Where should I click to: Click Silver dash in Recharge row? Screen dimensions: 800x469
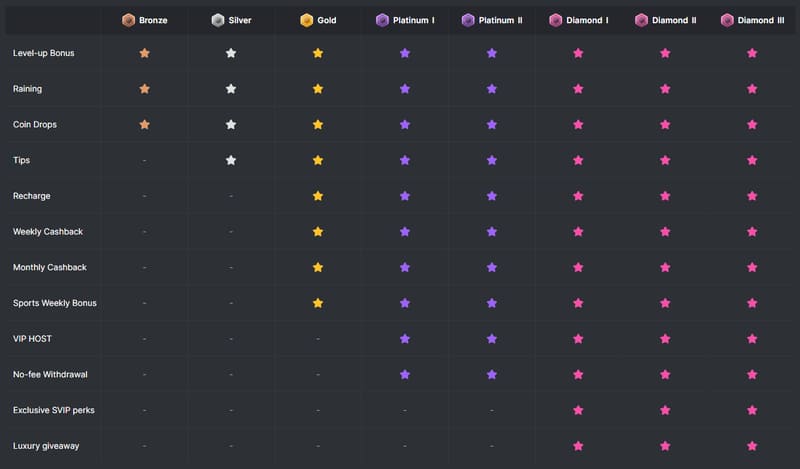click(231, 196)
